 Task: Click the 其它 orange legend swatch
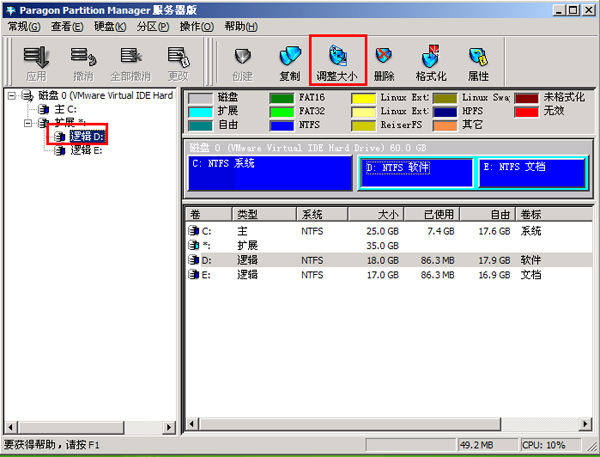[445, 126]
